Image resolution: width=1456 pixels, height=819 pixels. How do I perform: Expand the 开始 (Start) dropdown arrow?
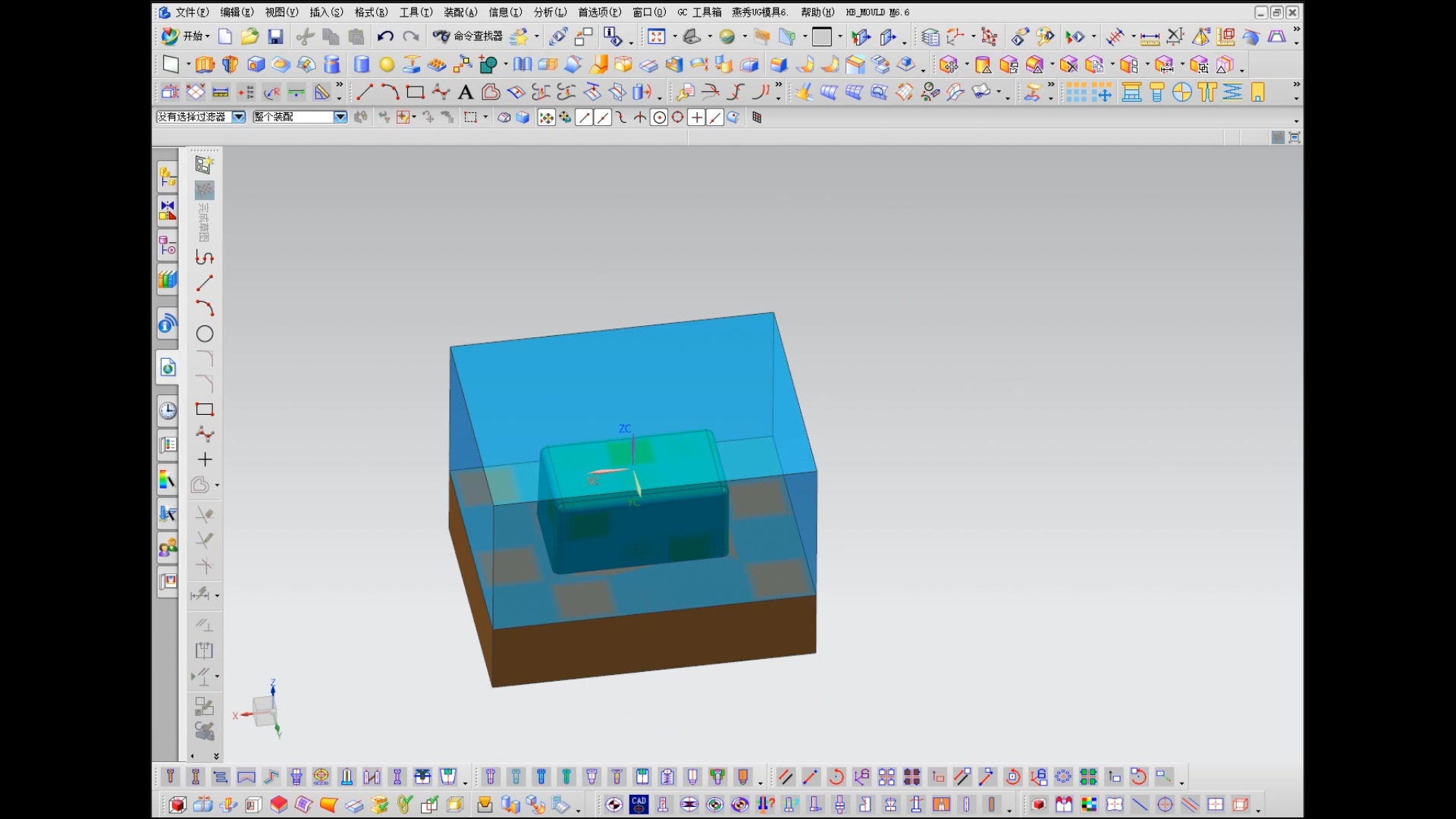click(207, 36)
